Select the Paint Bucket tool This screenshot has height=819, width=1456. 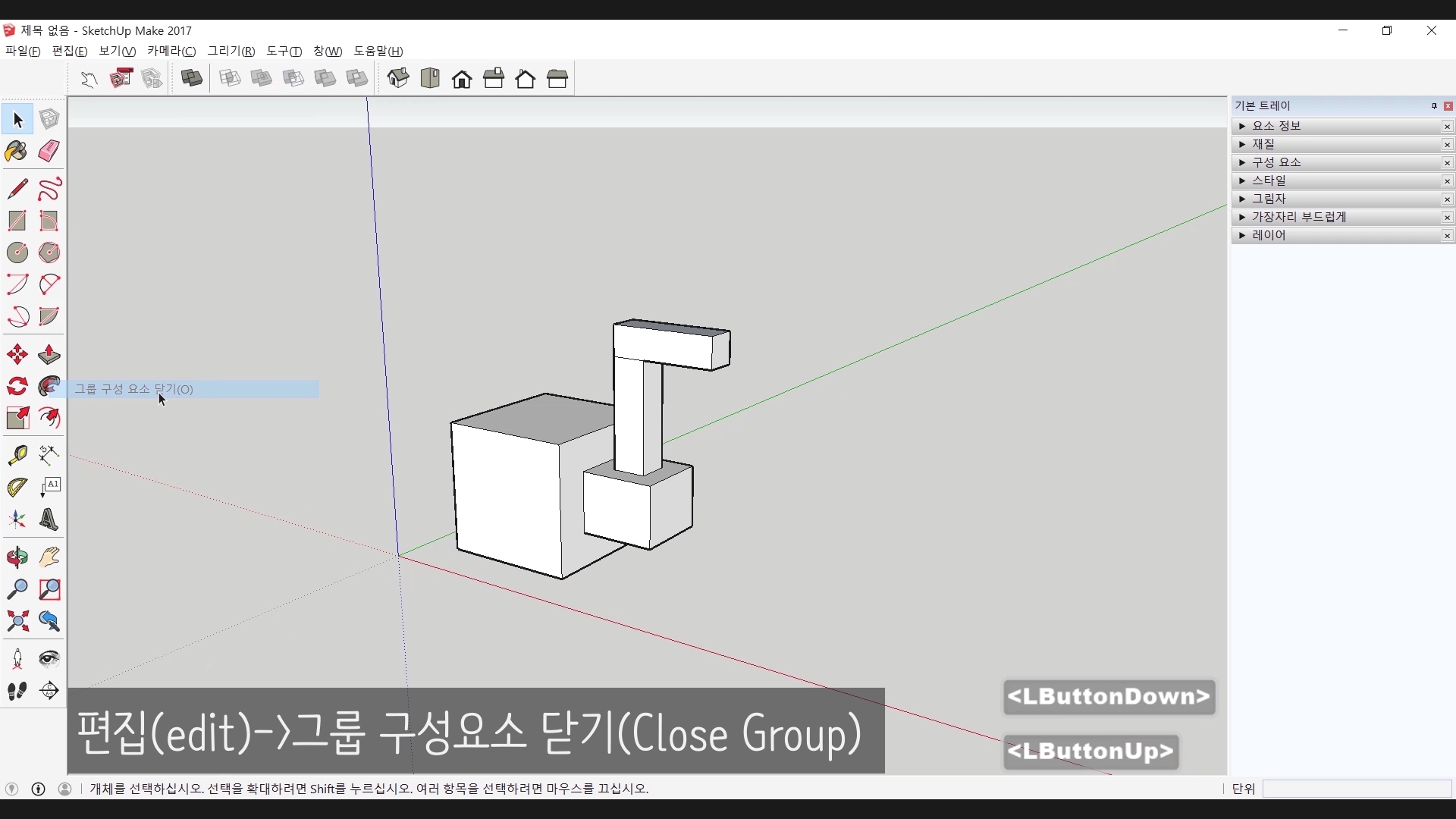17,151
